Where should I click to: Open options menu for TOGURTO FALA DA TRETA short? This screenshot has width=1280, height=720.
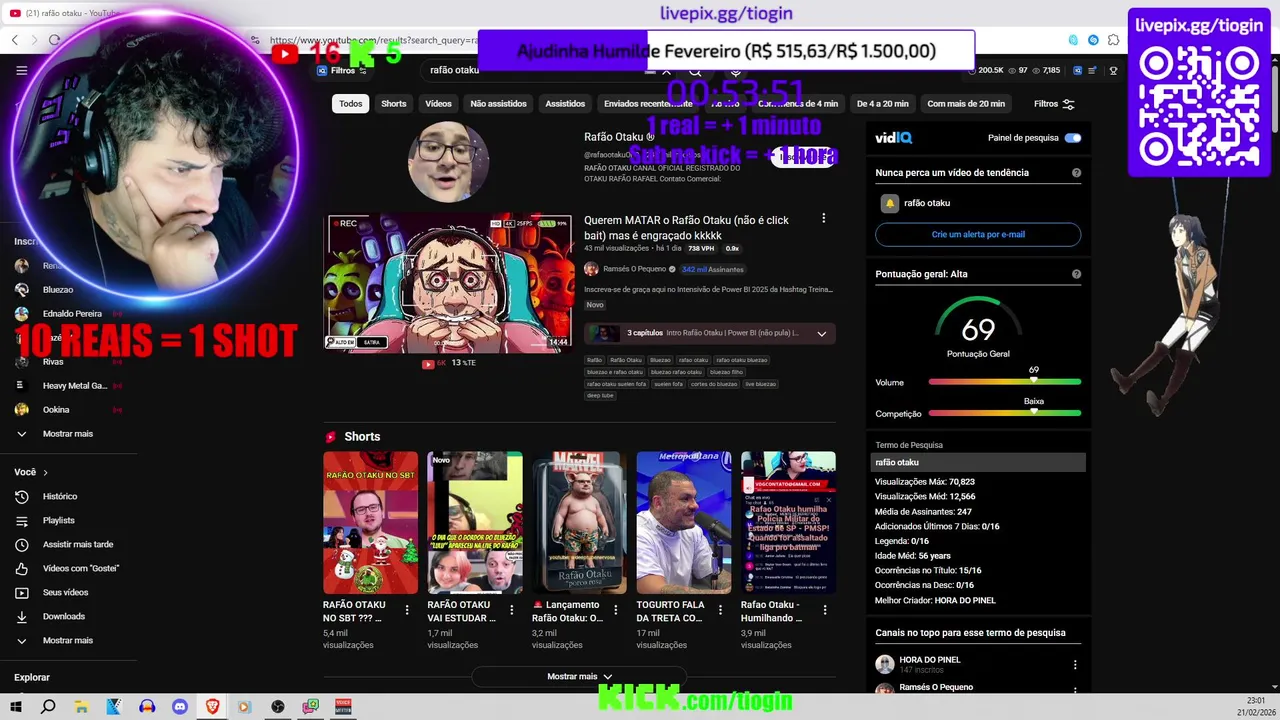coord(720,610)
